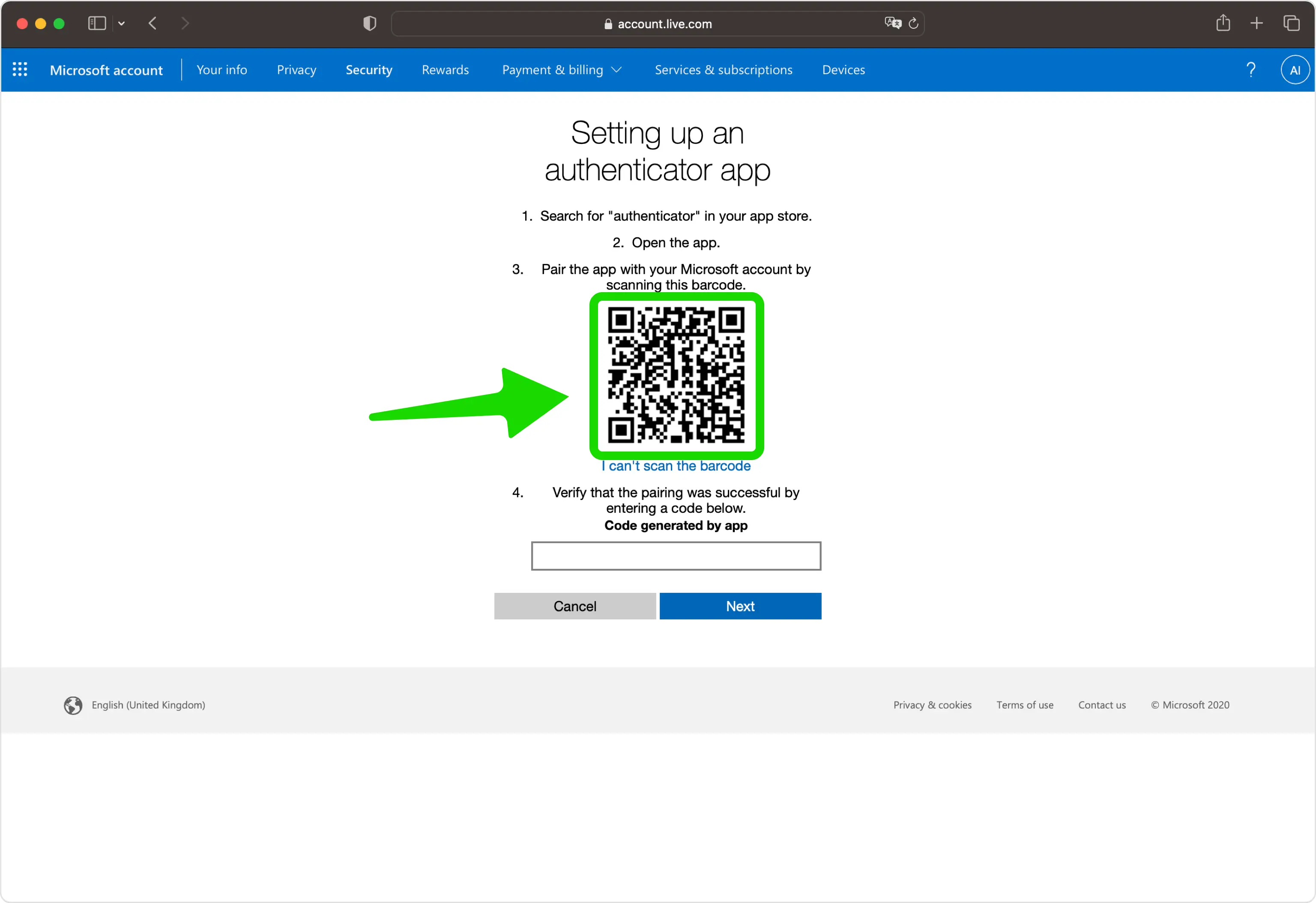Screen dimensions: 1316x903
Task: Change language English (United Kingdom)
Action: [148, 706]
